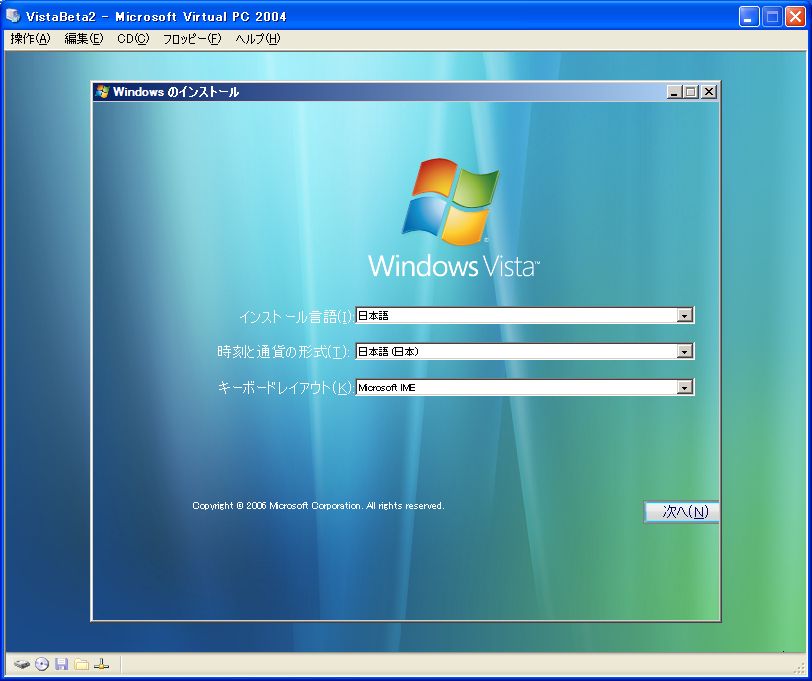Expand the キーボードレイアウト dropdown arrow
This screenshot has height=681, width=812.
685,387
